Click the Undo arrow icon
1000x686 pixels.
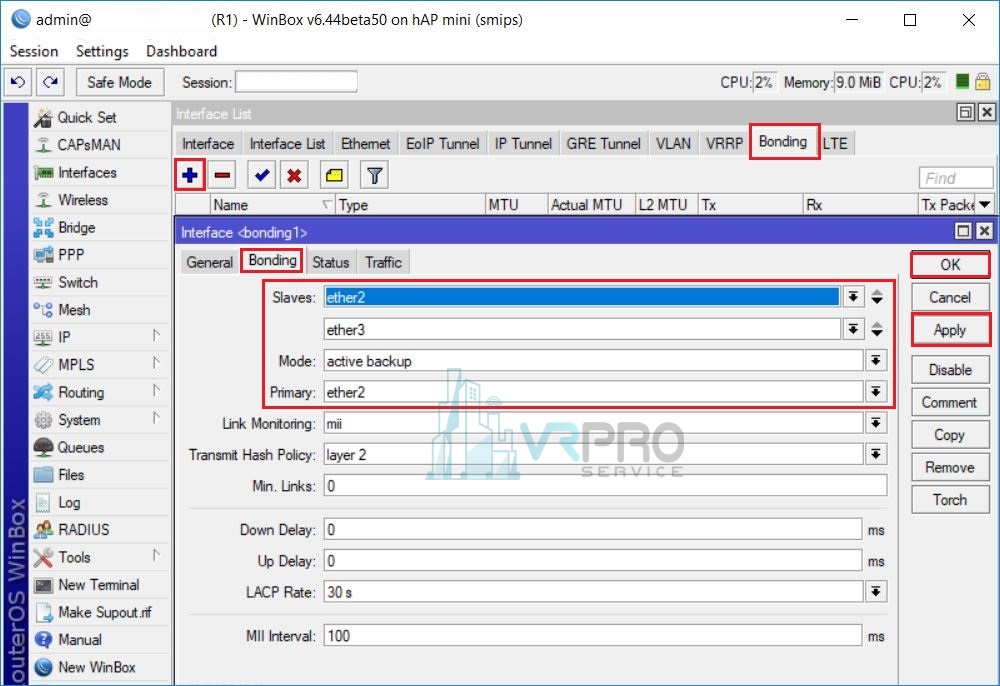point(18,82)
